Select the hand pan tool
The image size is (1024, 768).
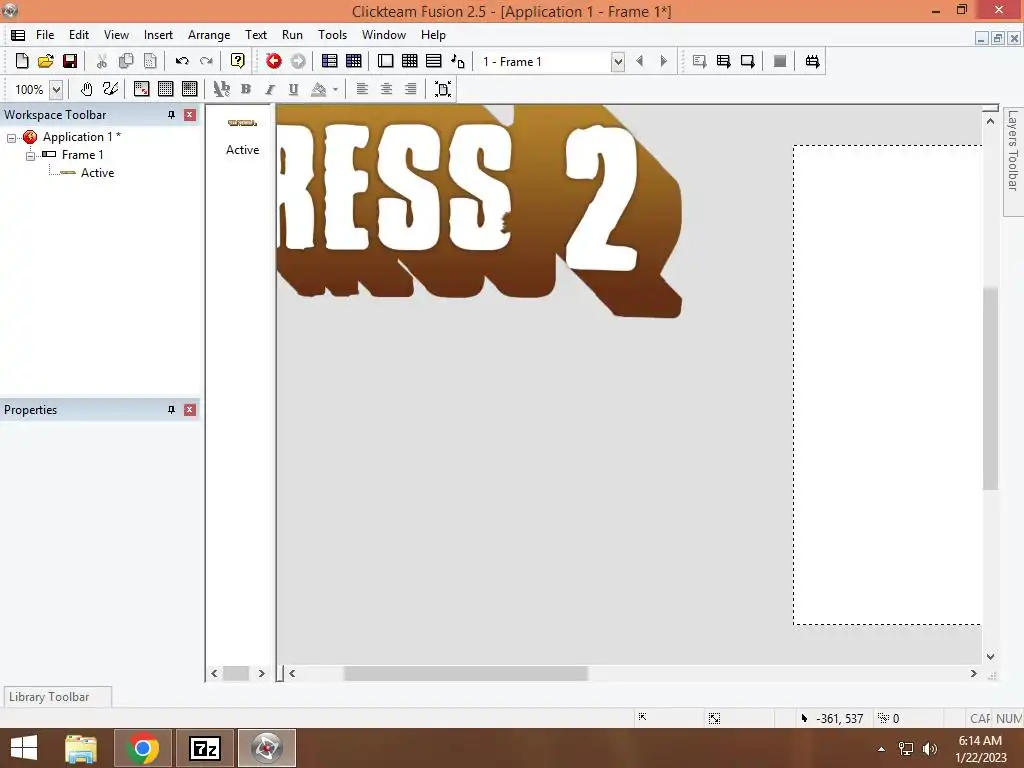click(86, 89)
